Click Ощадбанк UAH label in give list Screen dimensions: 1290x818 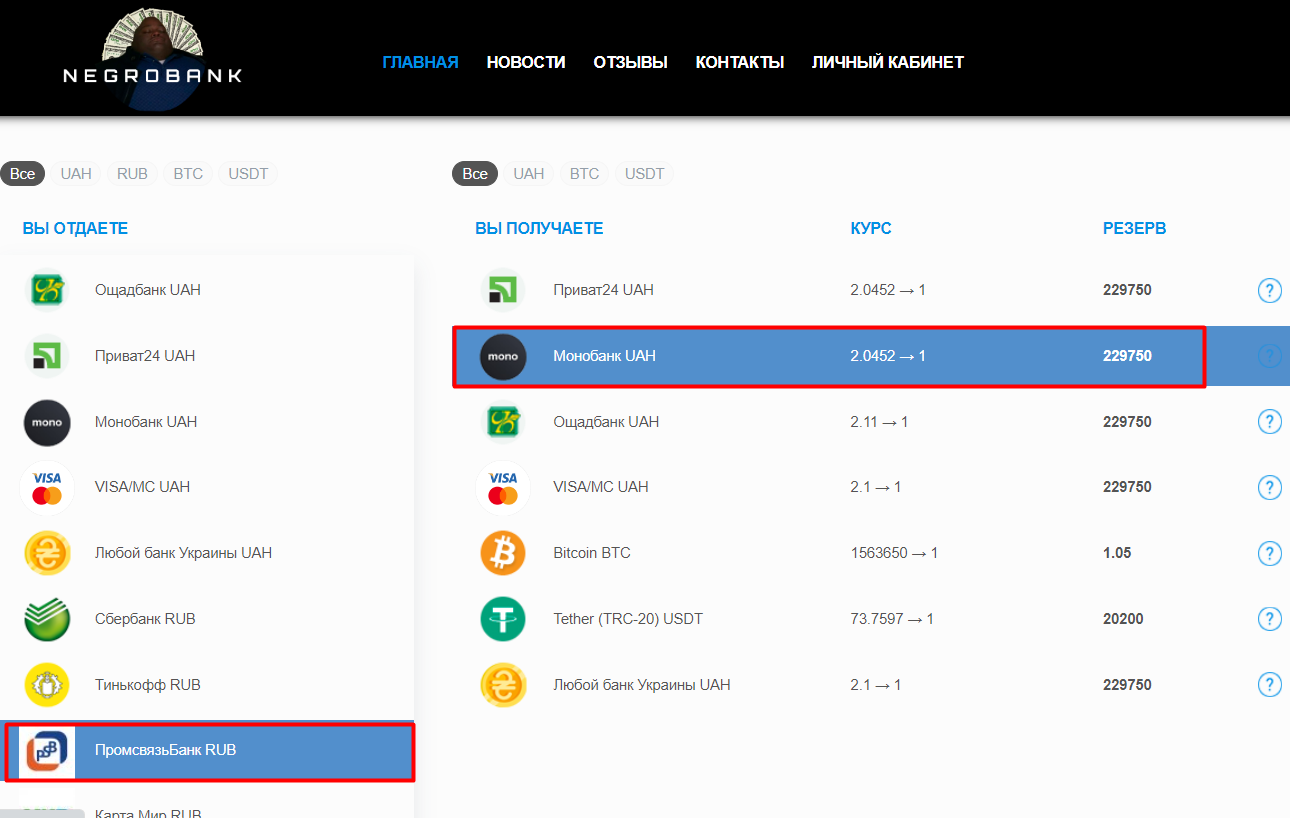[x=148, y=290]
